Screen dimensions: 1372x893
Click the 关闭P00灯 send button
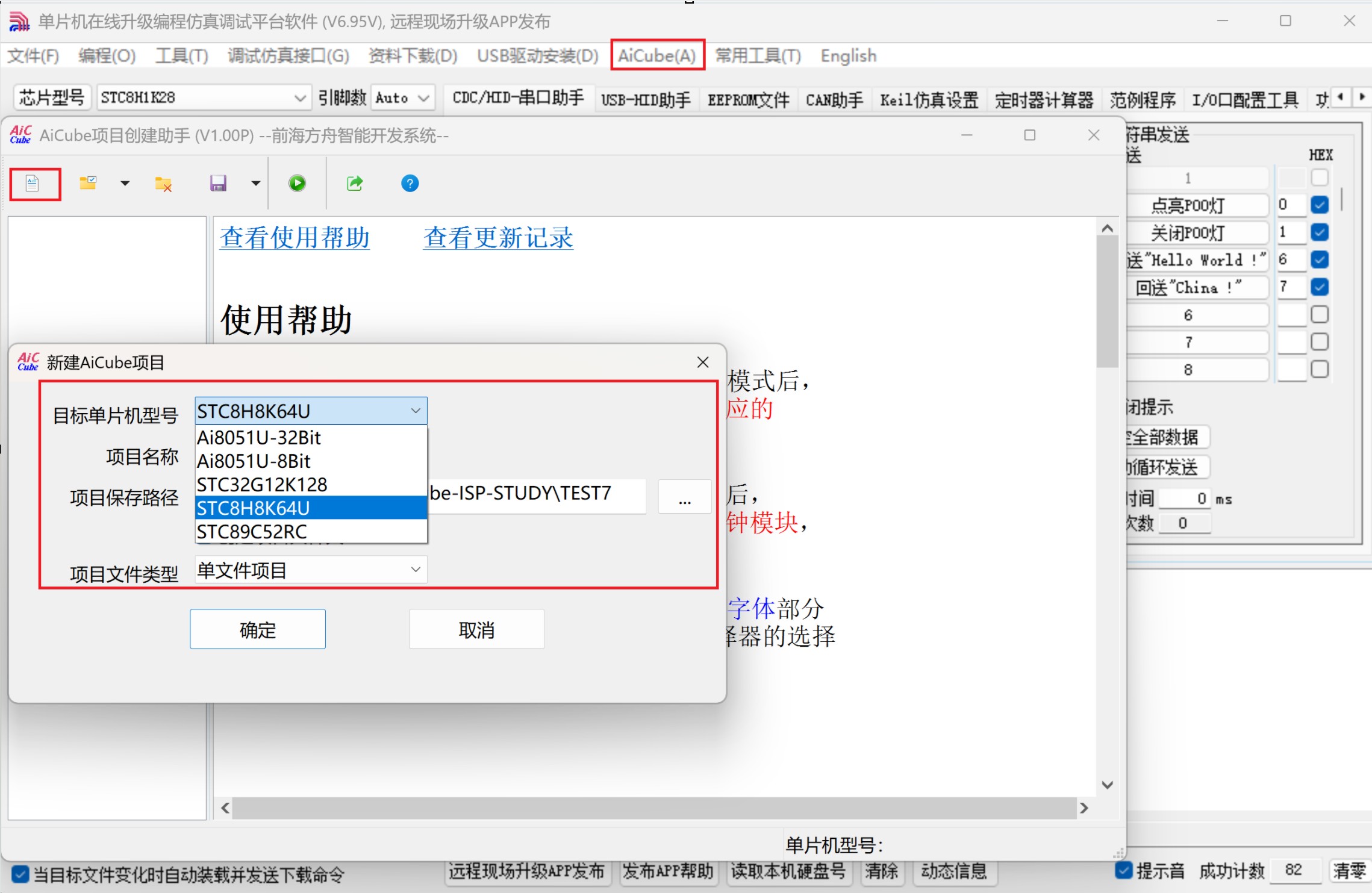(x=1196, y=232)
